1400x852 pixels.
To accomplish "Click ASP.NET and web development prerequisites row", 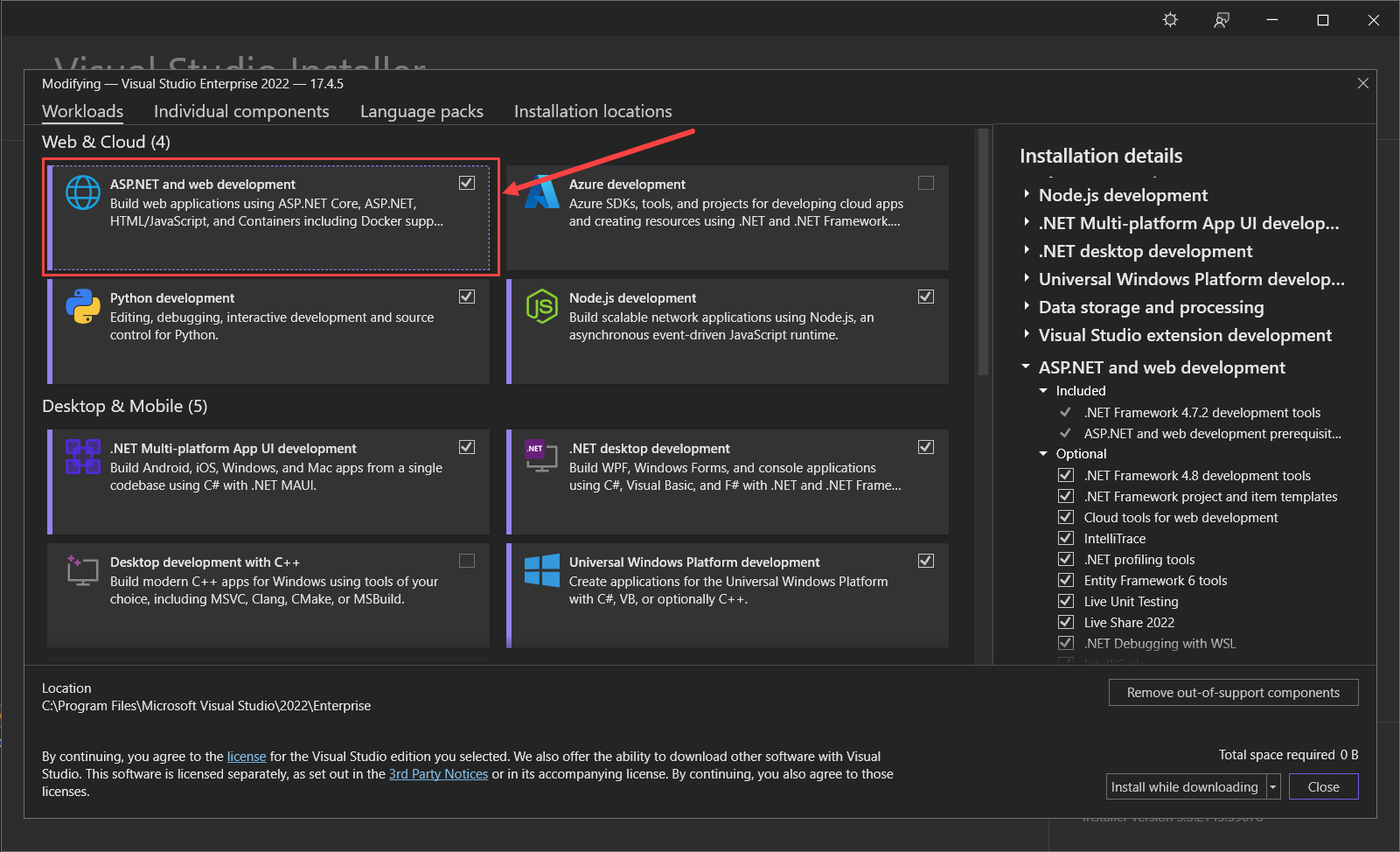I will [x=1212, y=434].
